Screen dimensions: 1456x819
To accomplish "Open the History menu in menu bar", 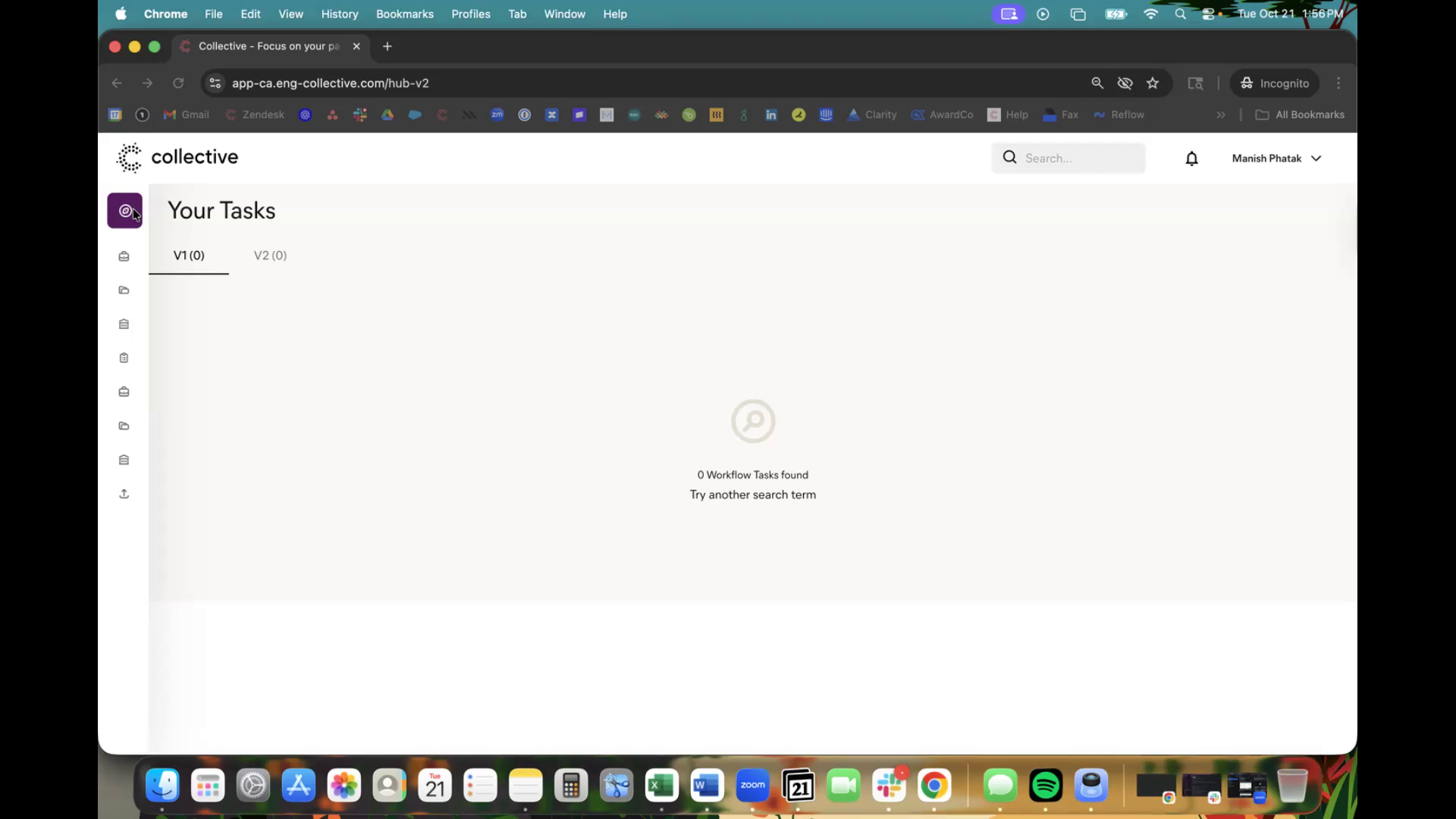I will pyautogui.click(x=339, y=14).
